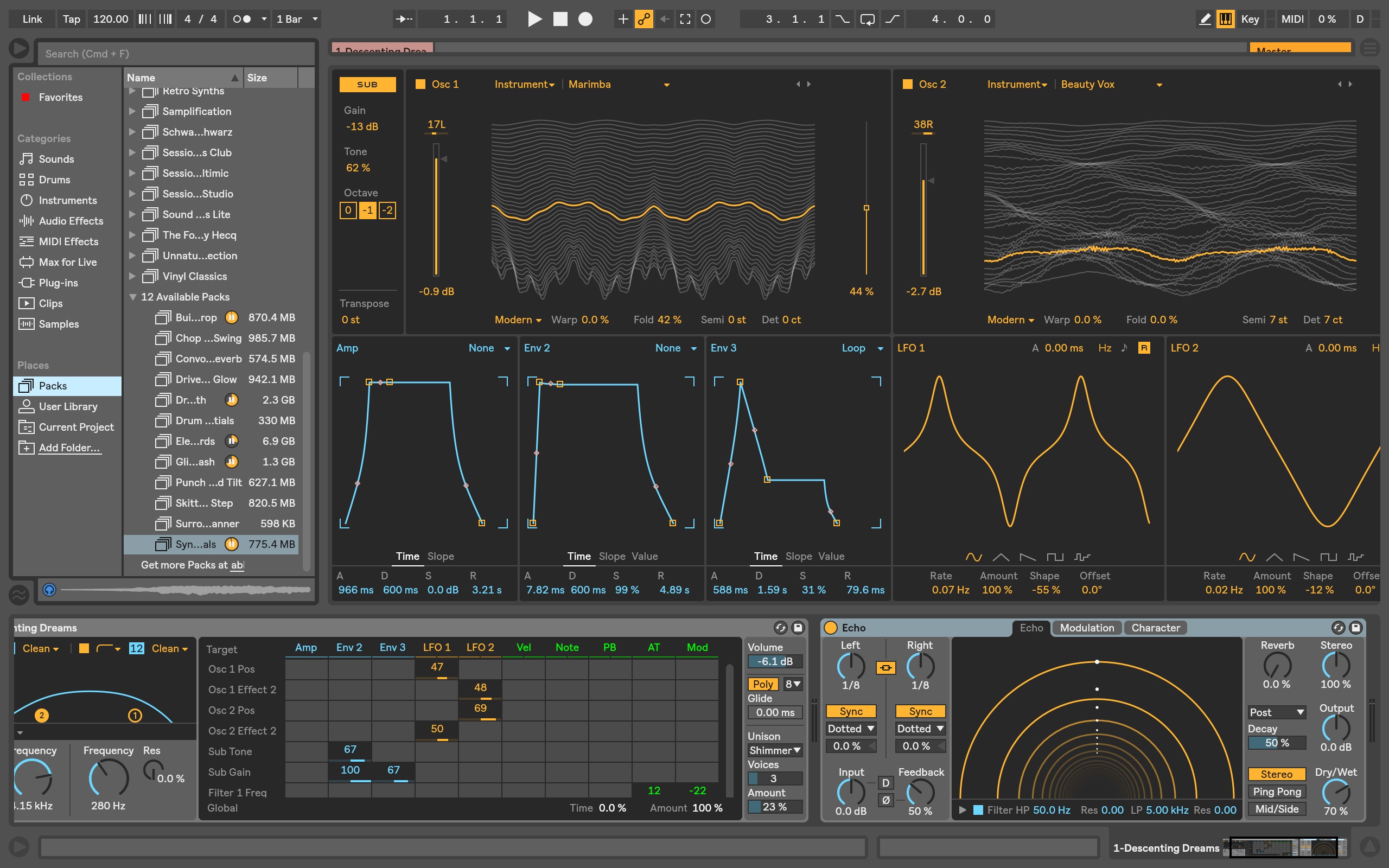
Task: Select LFO 2 modulation matrix column
Action: 480,647
